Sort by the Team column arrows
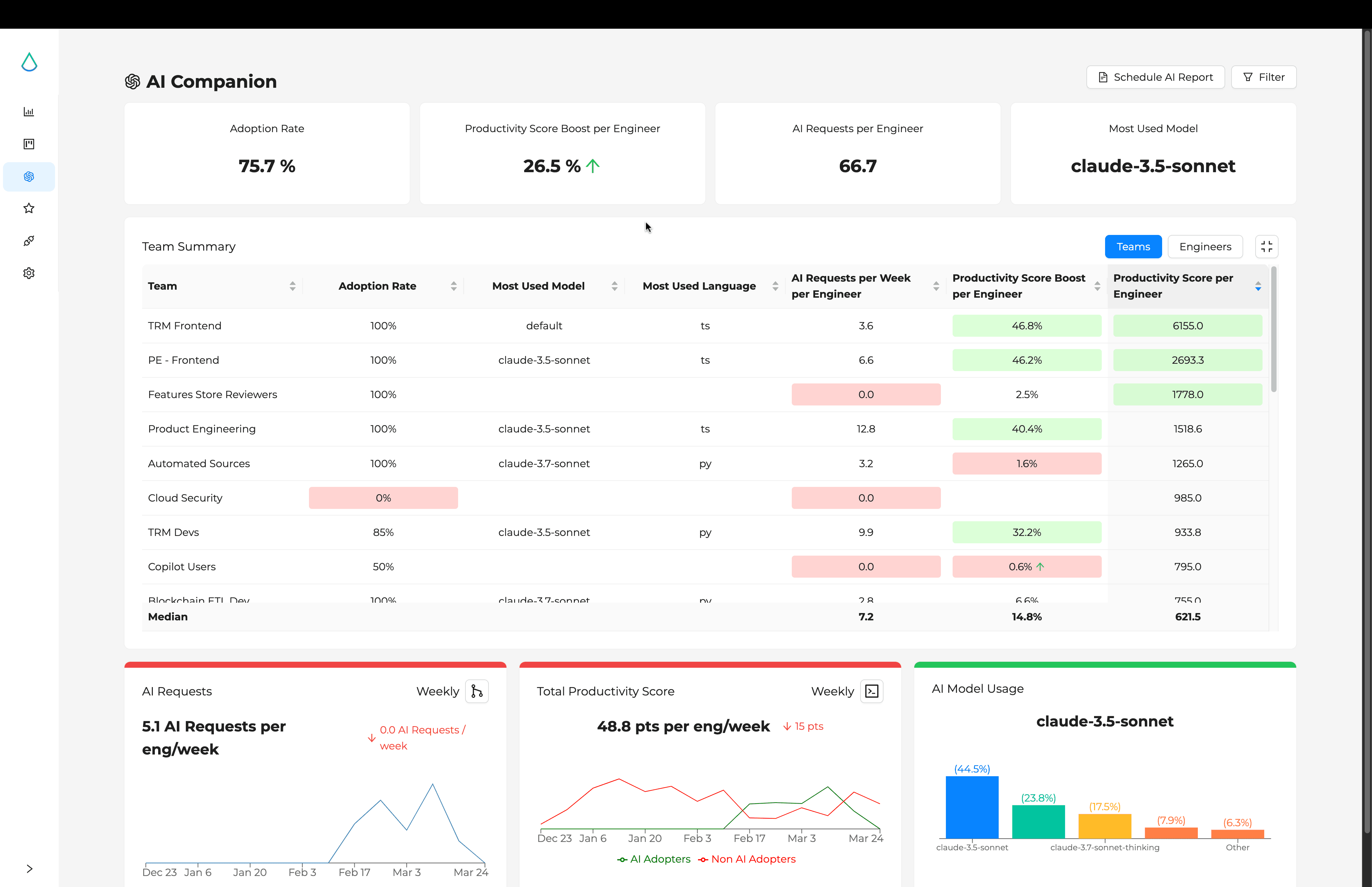Image resolution: width=1372 pixels, height=887 pixels. coord(293,286)
